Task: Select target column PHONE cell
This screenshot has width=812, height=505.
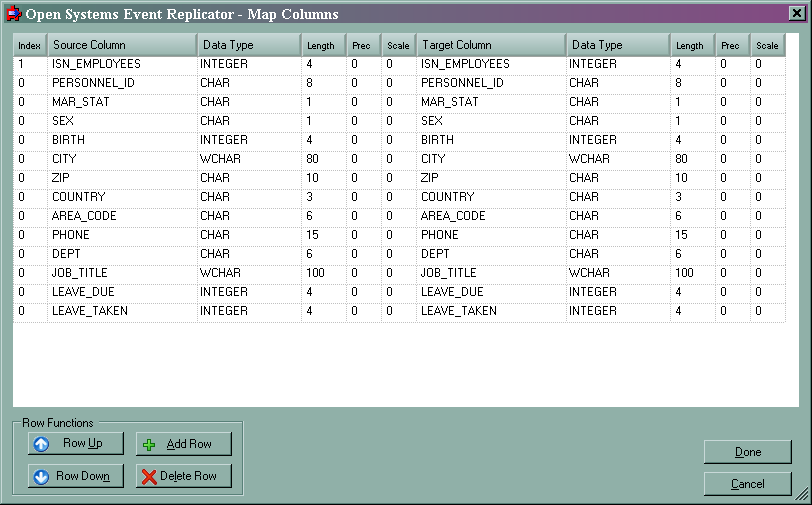Action: coord(491,235)
